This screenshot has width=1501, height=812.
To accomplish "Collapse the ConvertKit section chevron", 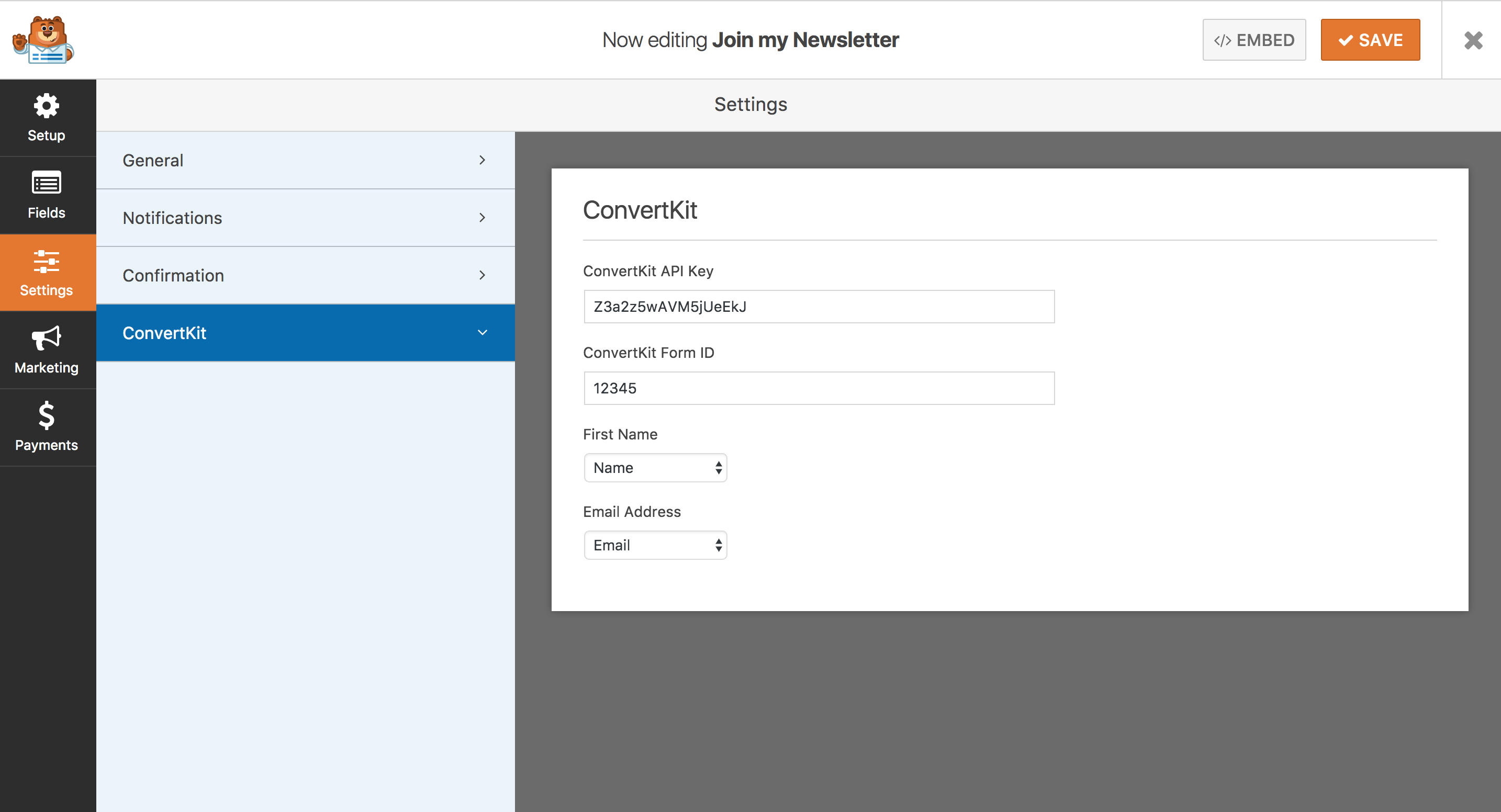I will 482,333.
